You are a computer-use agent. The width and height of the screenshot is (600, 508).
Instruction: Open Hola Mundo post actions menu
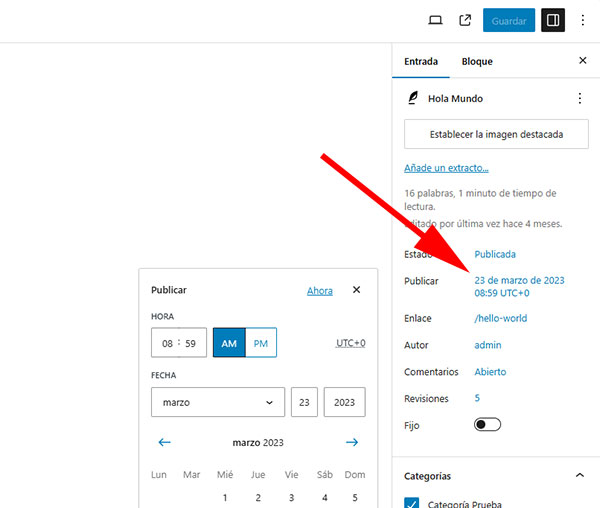(x=580, y=98)
